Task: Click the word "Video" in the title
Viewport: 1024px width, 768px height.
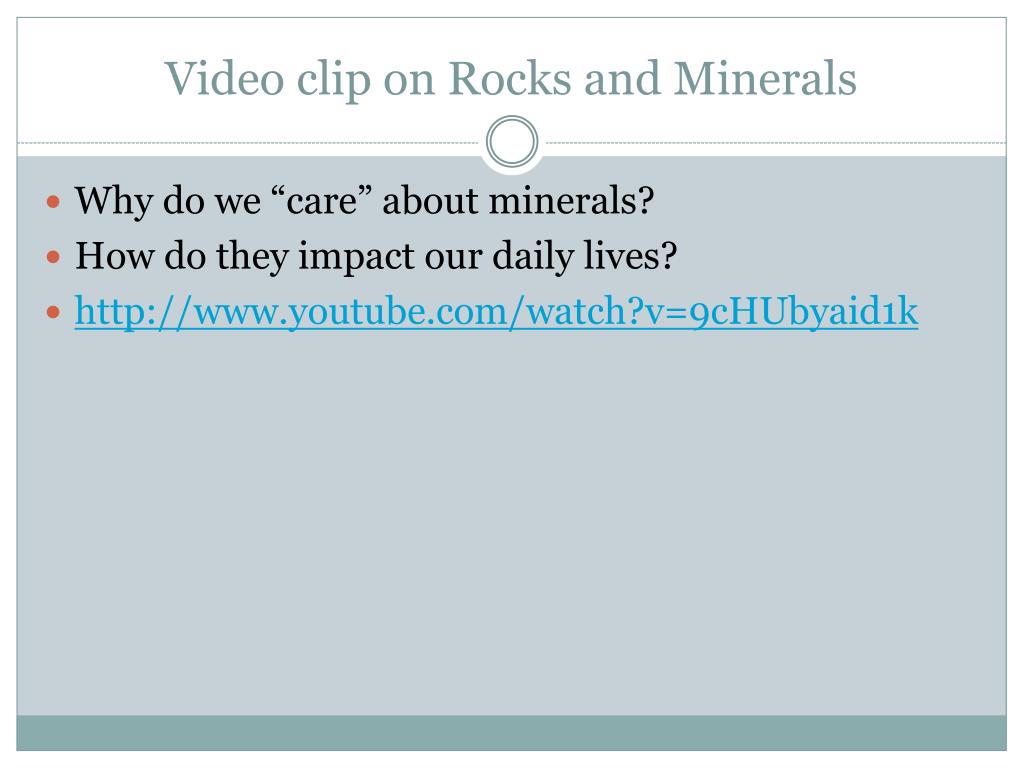Action: 225,78
